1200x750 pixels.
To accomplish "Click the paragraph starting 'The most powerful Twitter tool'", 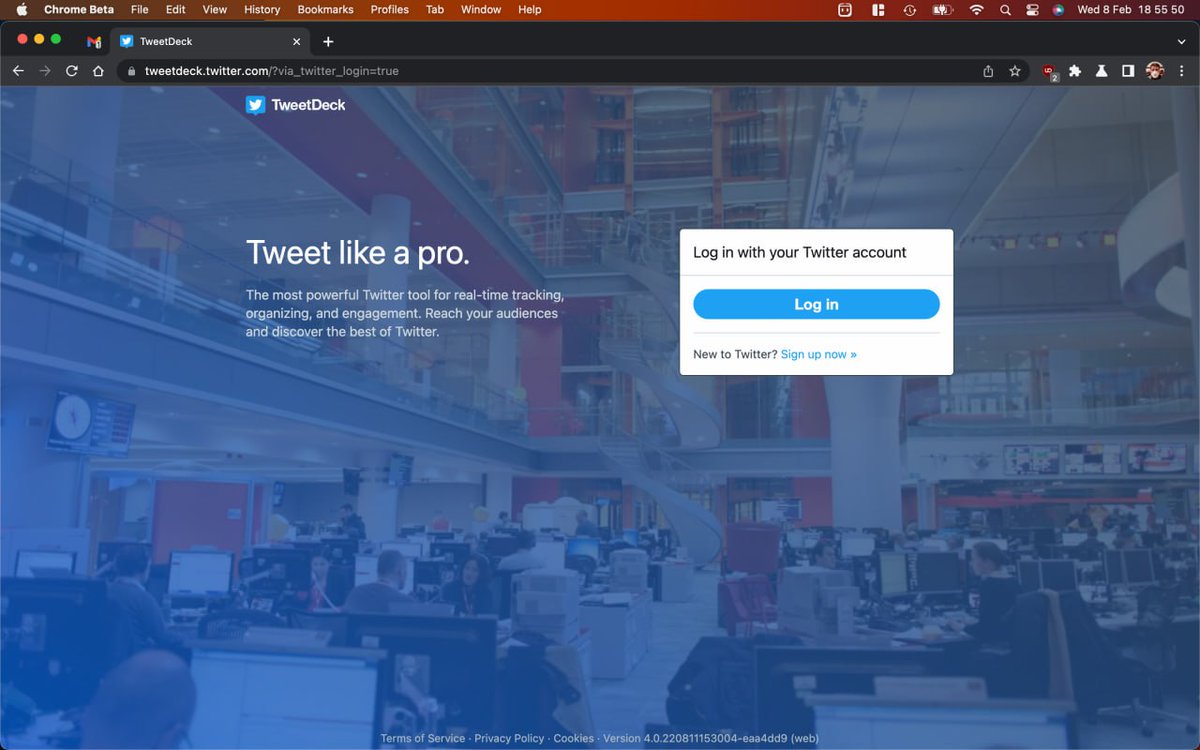I will pyautogui.click(x=405, y=313).
